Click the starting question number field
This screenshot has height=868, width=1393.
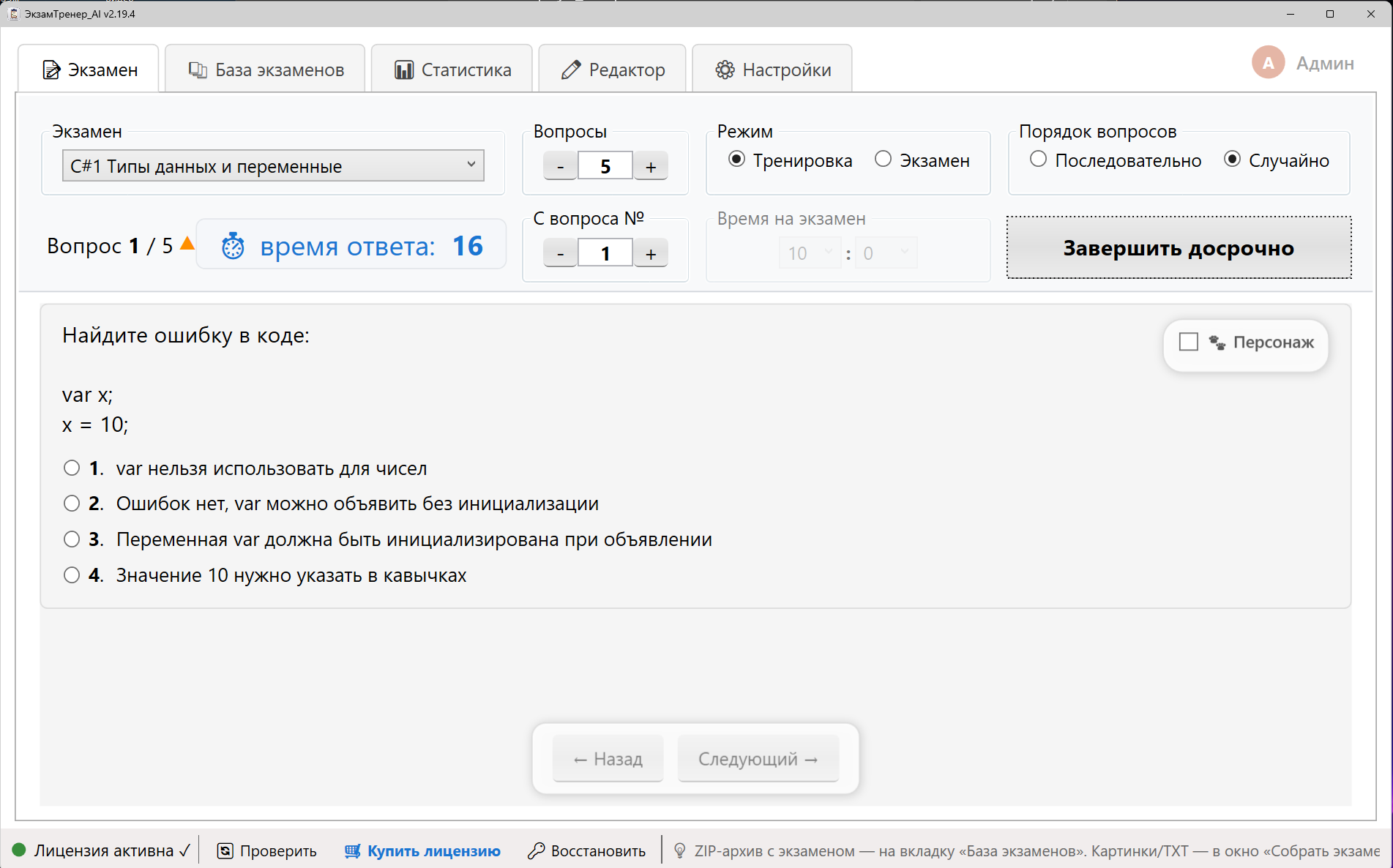(x=605, y=253)
